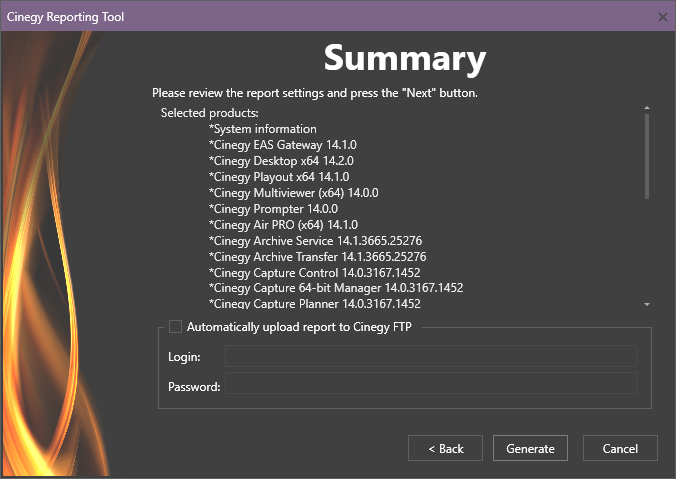Click the scroll up arrow of product list
This screenshot has height=479, width=676.
647,108
